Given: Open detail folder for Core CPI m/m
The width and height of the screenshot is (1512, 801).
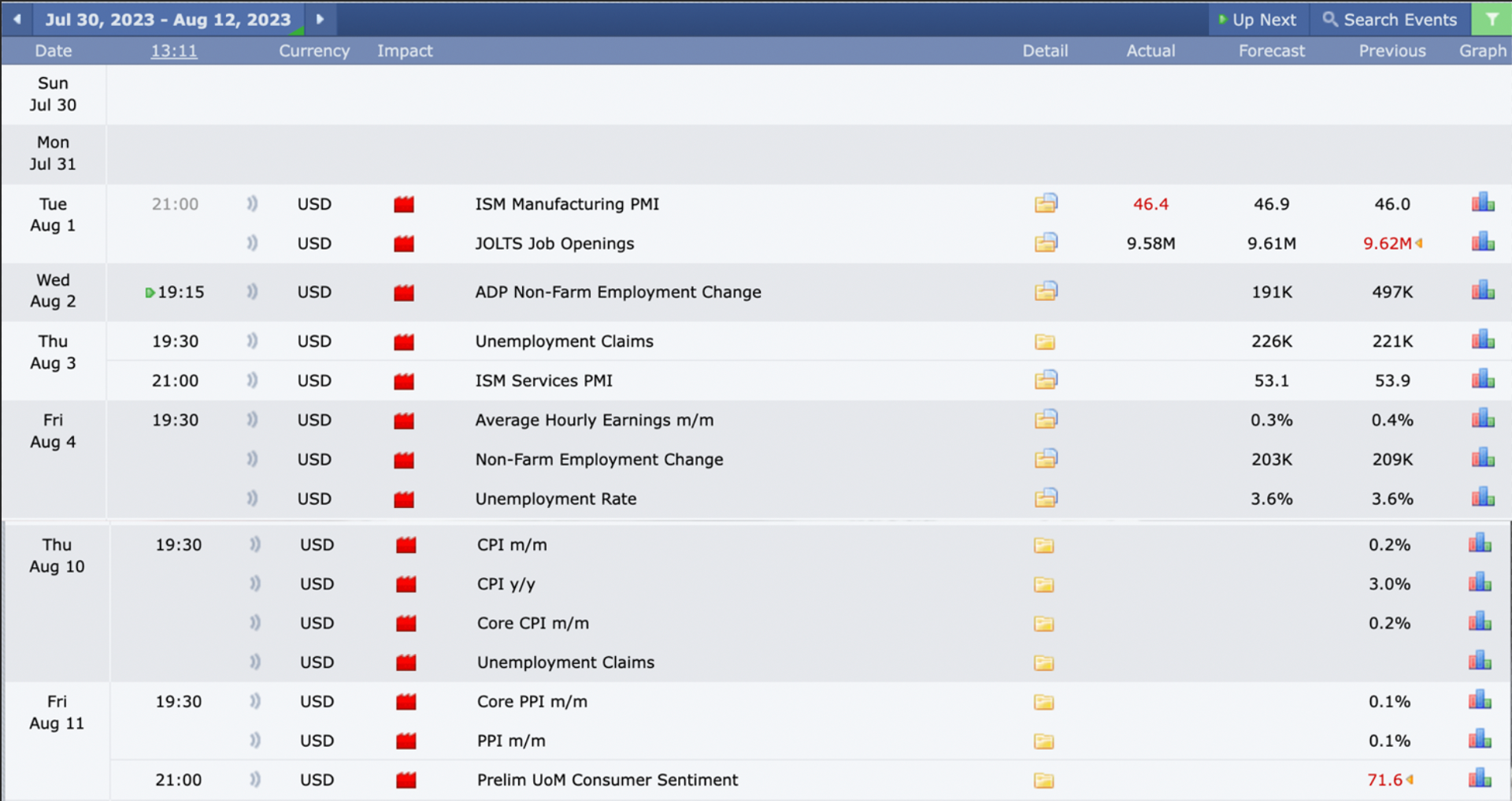Looking at the screenshot, I should pos(1043,624).
